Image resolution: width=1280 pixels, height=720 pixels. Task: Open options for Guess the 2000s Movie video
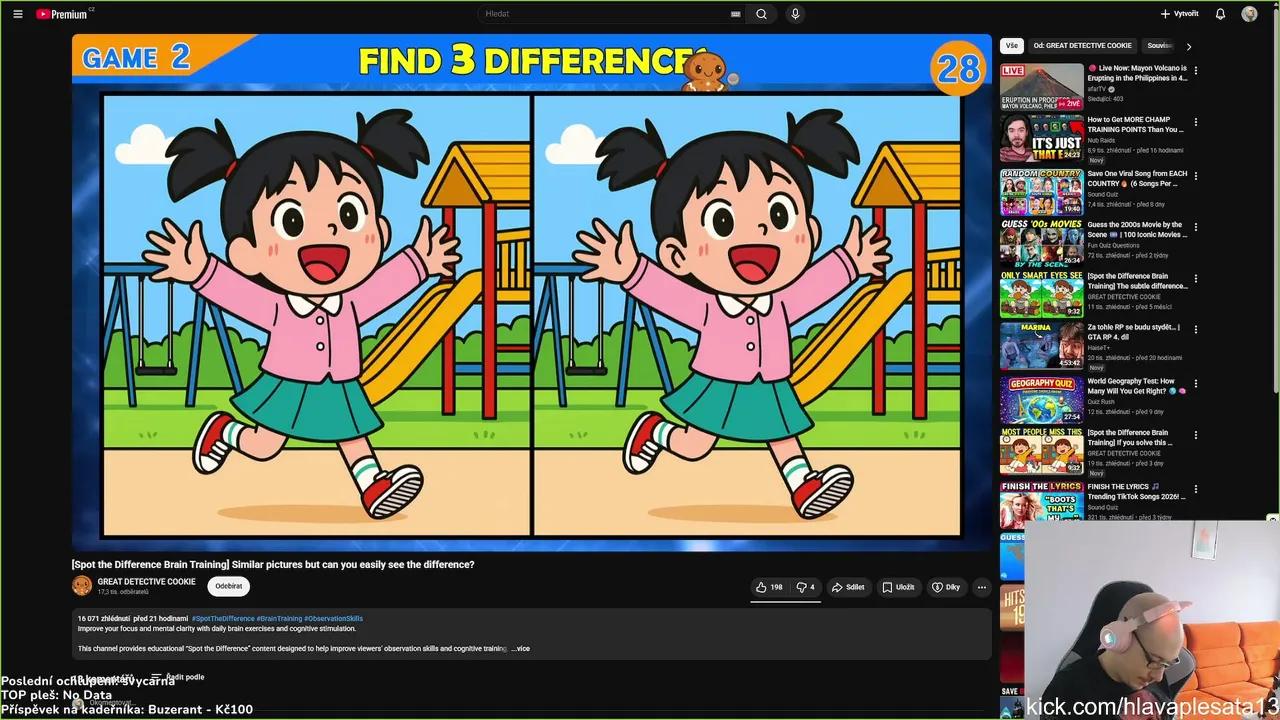point(1196,227)
